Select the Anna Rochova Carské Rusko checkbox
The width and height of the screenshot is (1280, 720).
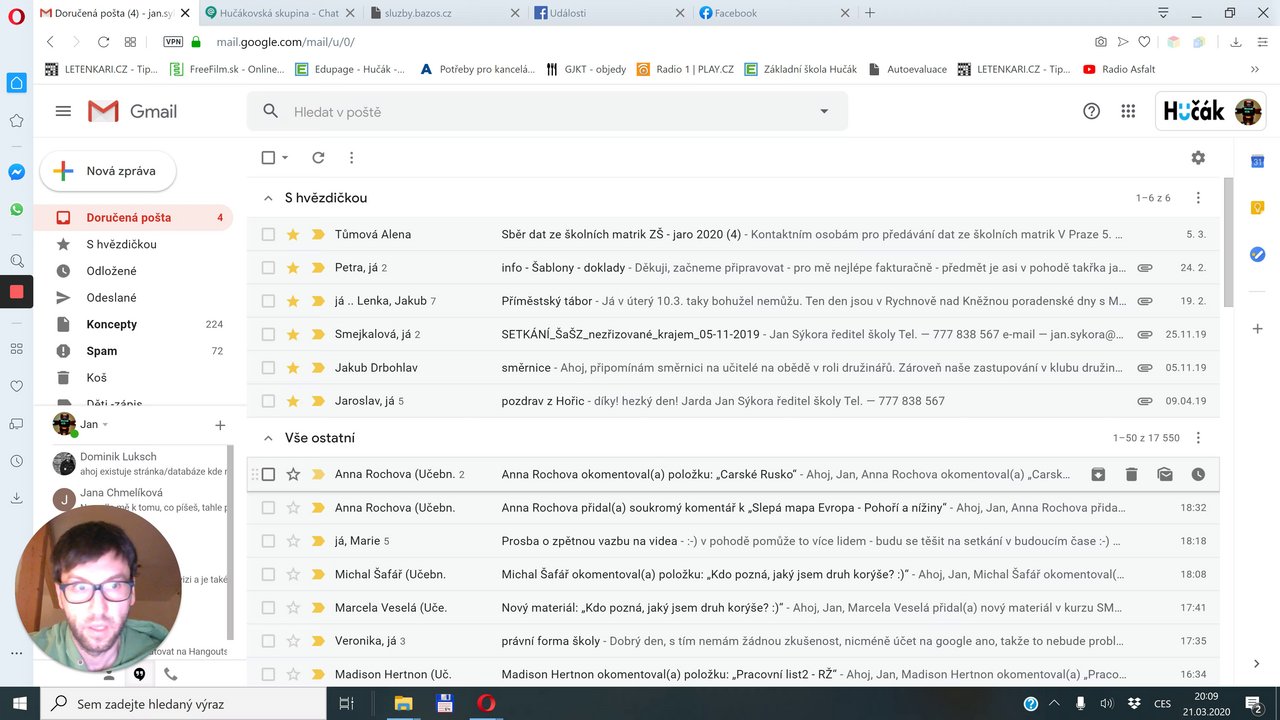click(x=268, y=474)
